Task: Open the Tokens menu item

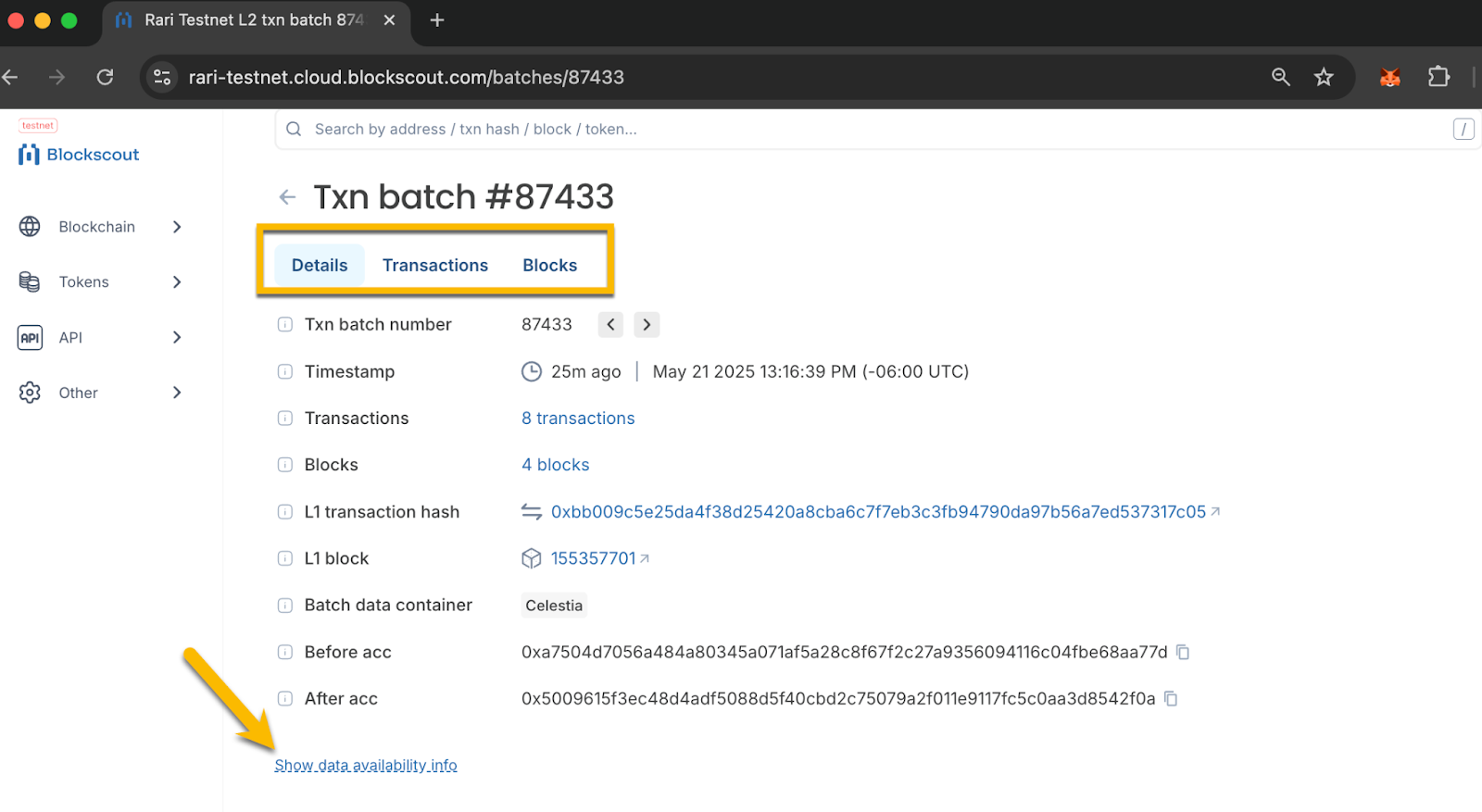Action: [x=84, y=282]
